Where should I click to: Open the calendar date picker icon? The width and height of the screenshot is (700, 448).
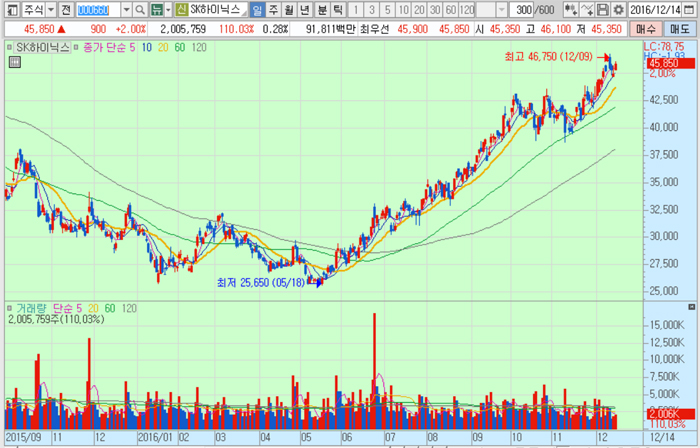(690, 9)
